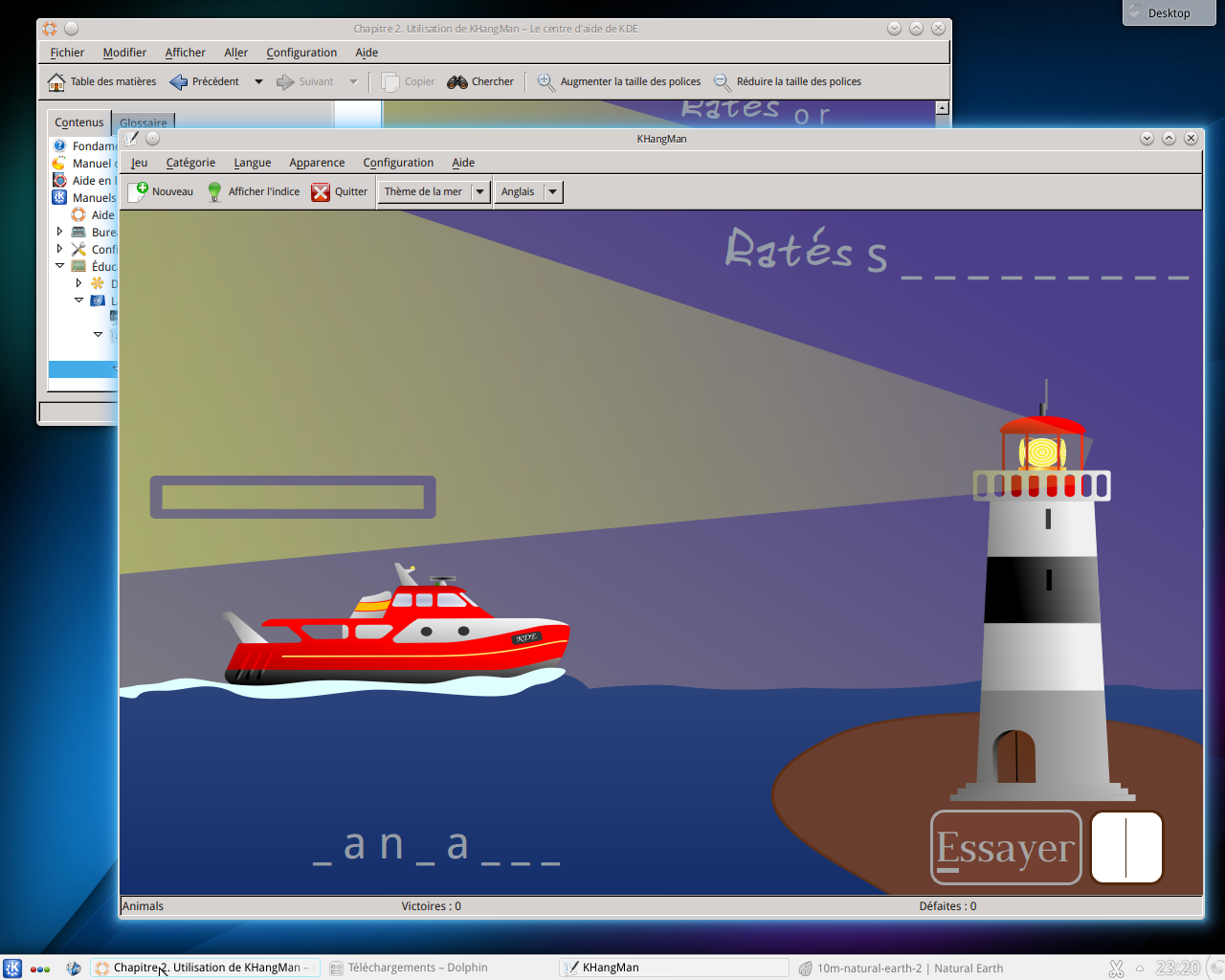The width and height of the screenshot is (1225, 980).
Task: Switch to KHangMan taskbar entry
Action: [675, 968]
